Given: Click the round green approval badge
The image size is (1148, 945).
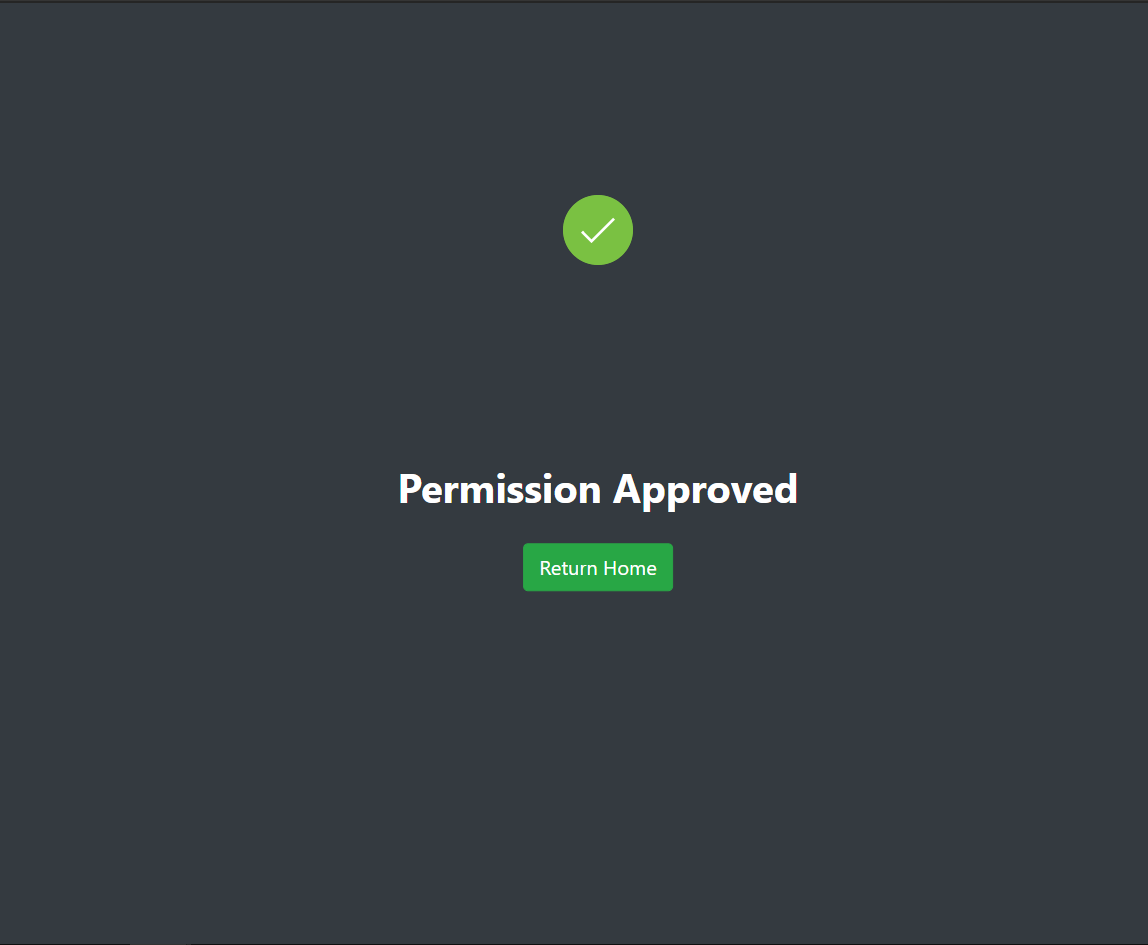Looking at the screenshot, I should [597, 230].
